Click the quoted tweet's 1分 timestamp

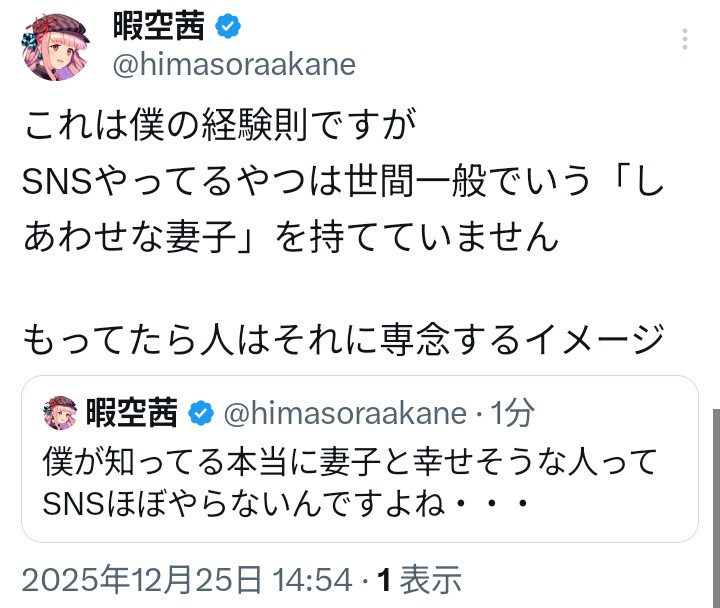click(513, 412)
